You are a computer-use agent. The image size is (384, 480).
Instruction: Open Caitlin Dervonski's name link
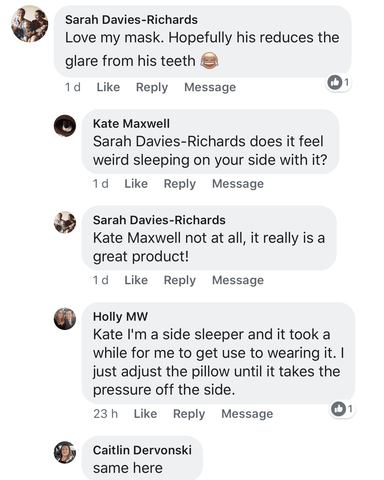point(142,450)
